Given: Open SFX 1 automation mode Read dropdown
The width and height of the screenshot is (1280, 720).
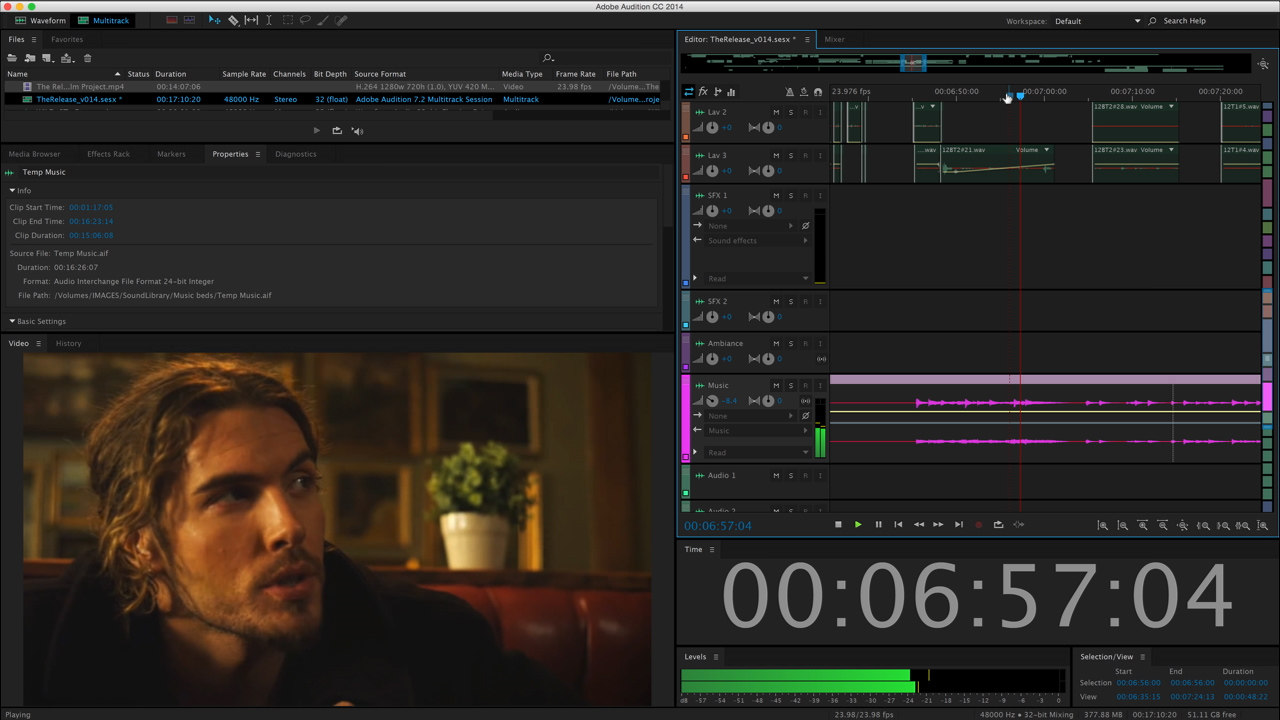Looking at the screenshot, I should tap(758, 278).
